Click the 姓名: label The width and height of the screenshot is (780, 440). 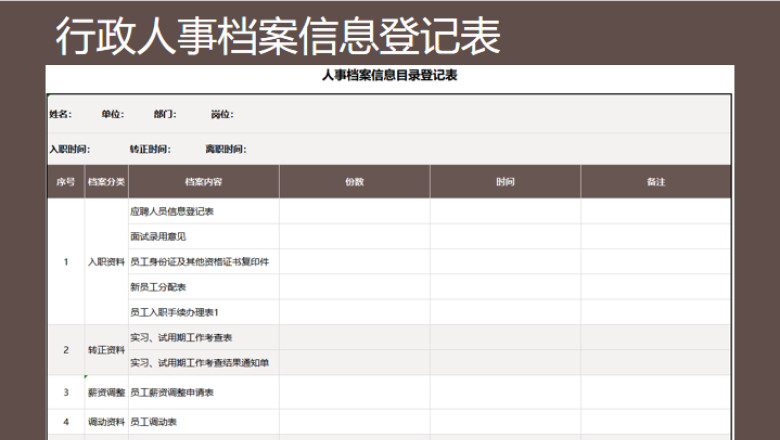pyautogui.click(x=60, y=114)
